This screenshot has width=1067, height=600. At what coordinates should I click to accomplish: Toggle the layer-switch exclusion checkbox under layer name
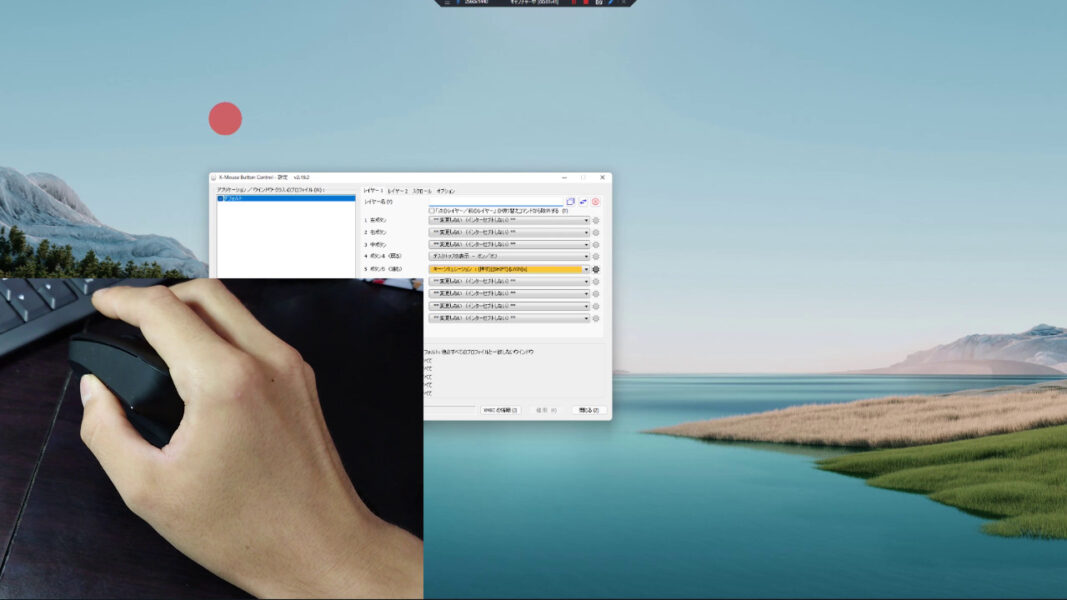click(431, 211)
